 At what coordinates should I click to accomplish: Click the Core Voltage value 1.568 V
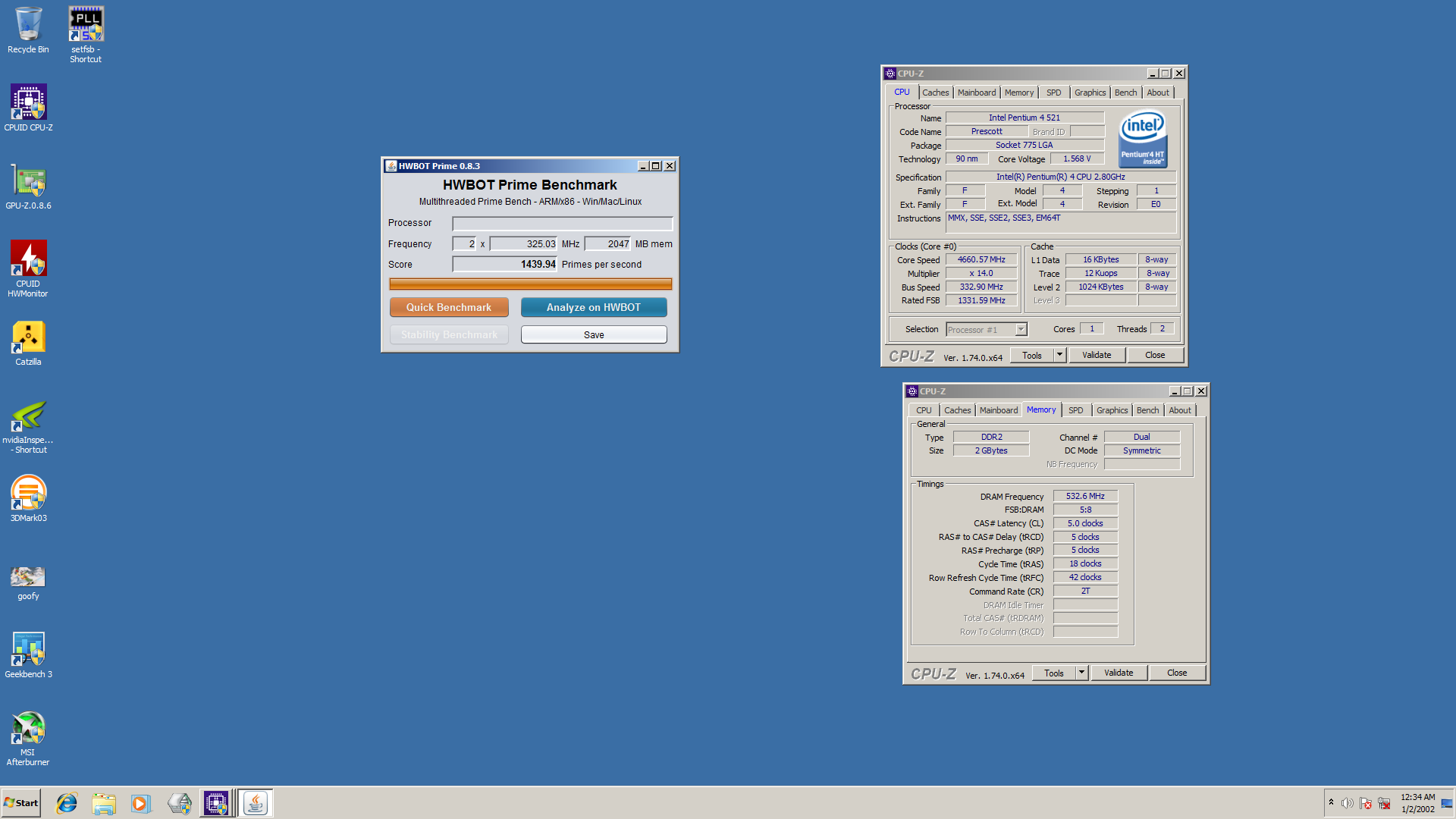tap(1076, 158)
